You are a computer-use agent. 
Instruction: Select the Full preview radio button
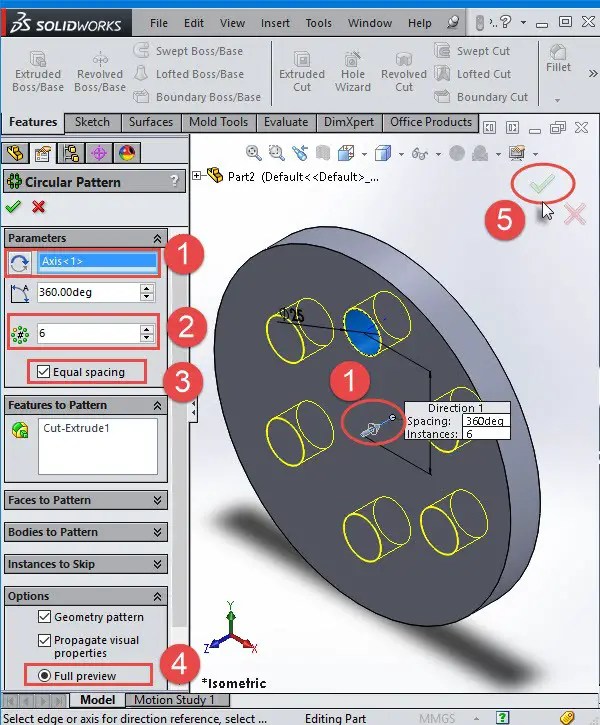tap(44, 676)
